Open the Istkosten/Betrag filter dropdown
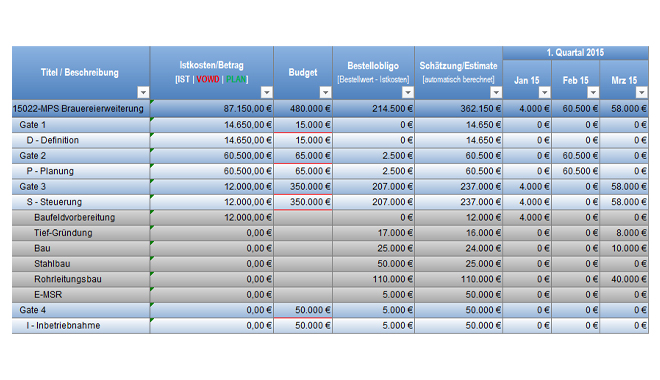 tap(266, 92)
